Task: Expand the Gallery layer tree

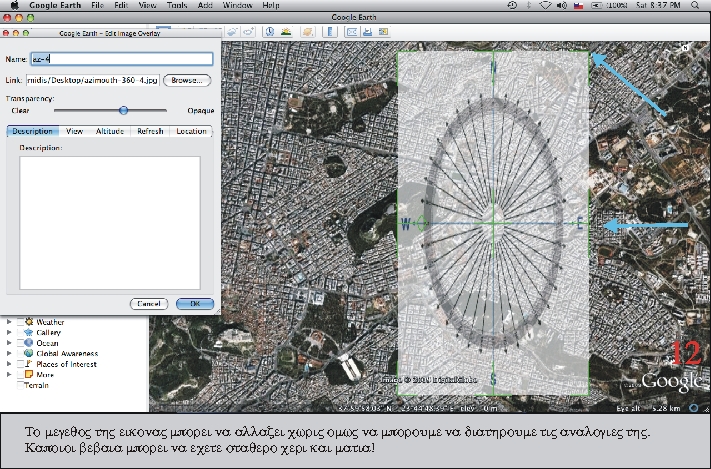Action: [9, 332]
